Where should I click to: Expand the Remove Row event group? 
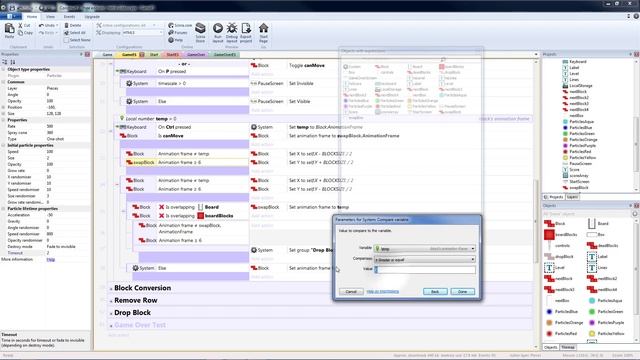111,301
